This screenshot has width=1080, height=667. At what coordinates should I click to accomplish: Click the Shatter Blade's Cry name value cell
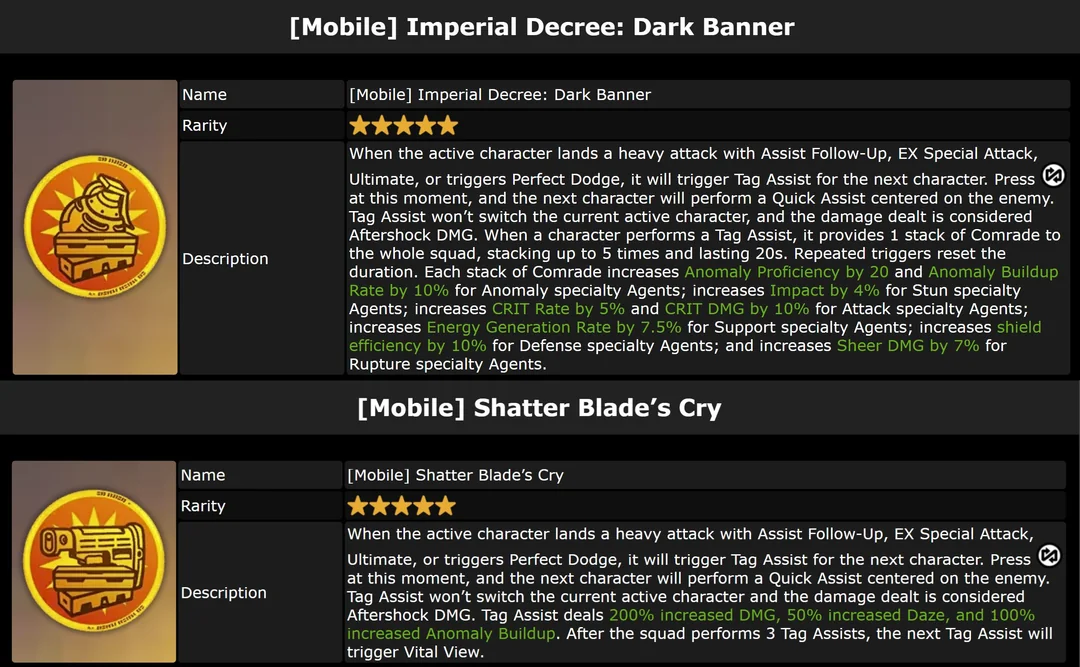coord(705,475)
